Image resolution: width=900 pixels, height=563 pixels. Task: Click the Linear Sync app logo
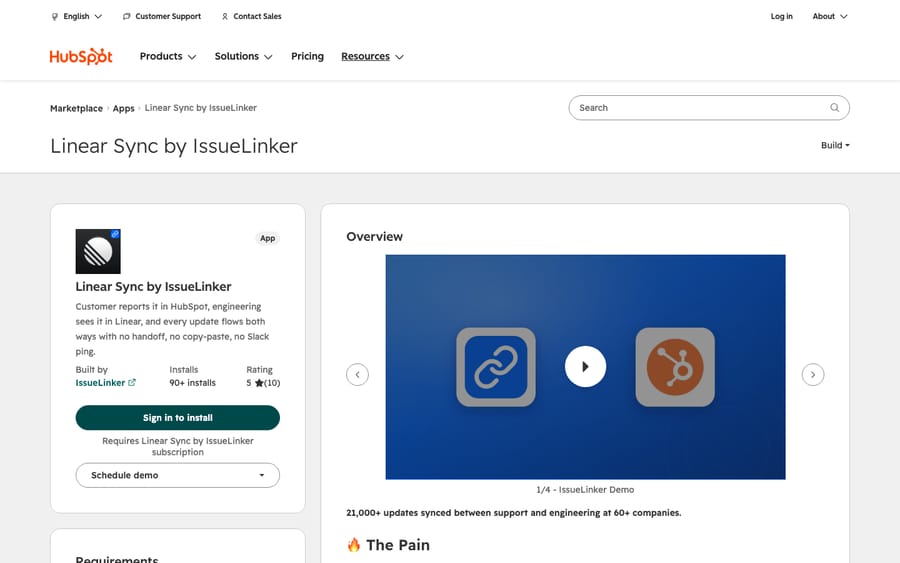pos(98,251)
